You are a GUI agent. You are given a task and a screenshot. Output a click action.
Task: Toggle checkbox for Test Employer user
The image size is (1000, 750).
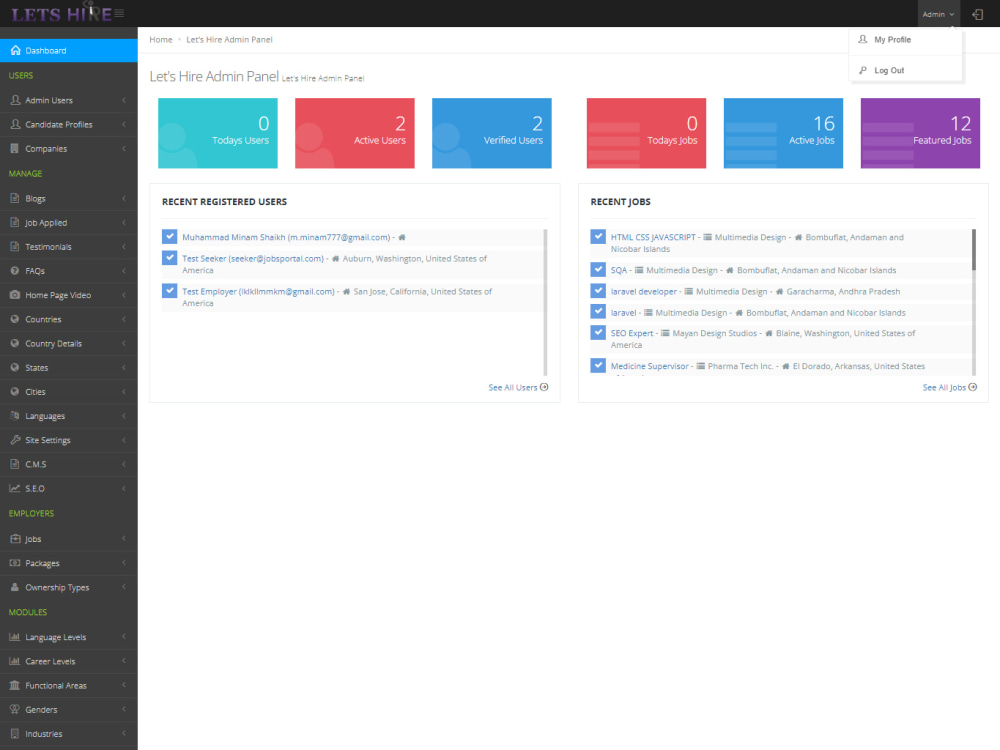pos(170,291)
